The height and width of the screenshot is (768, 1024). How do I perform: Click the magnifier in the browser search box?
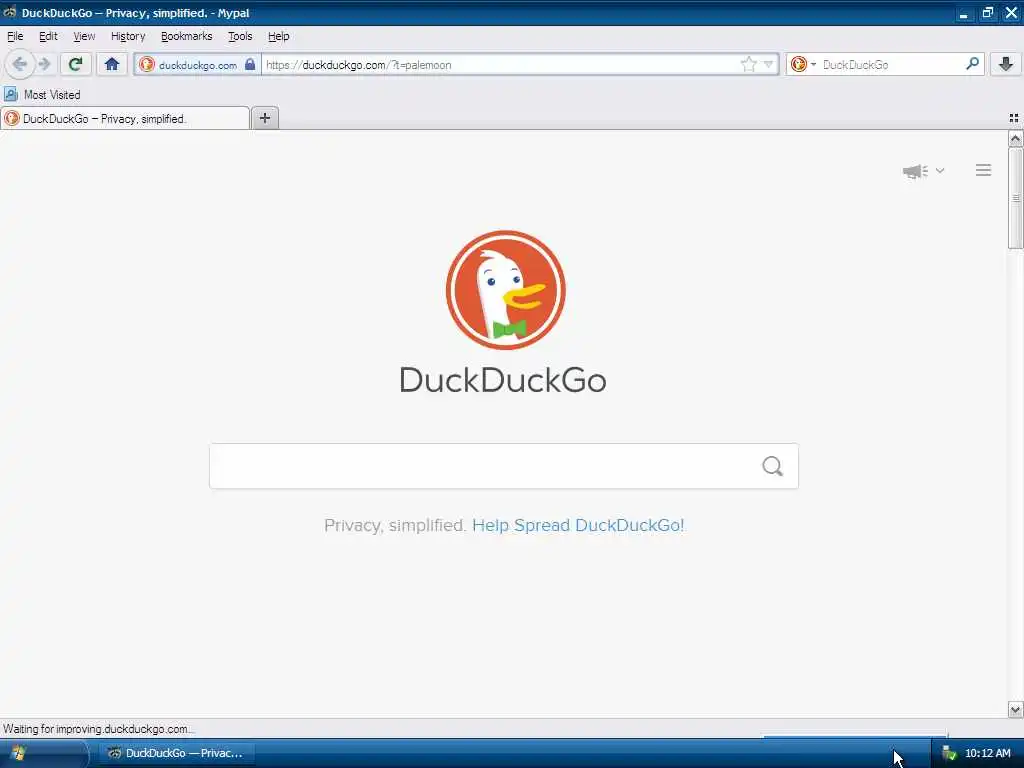tap(972, 64)
